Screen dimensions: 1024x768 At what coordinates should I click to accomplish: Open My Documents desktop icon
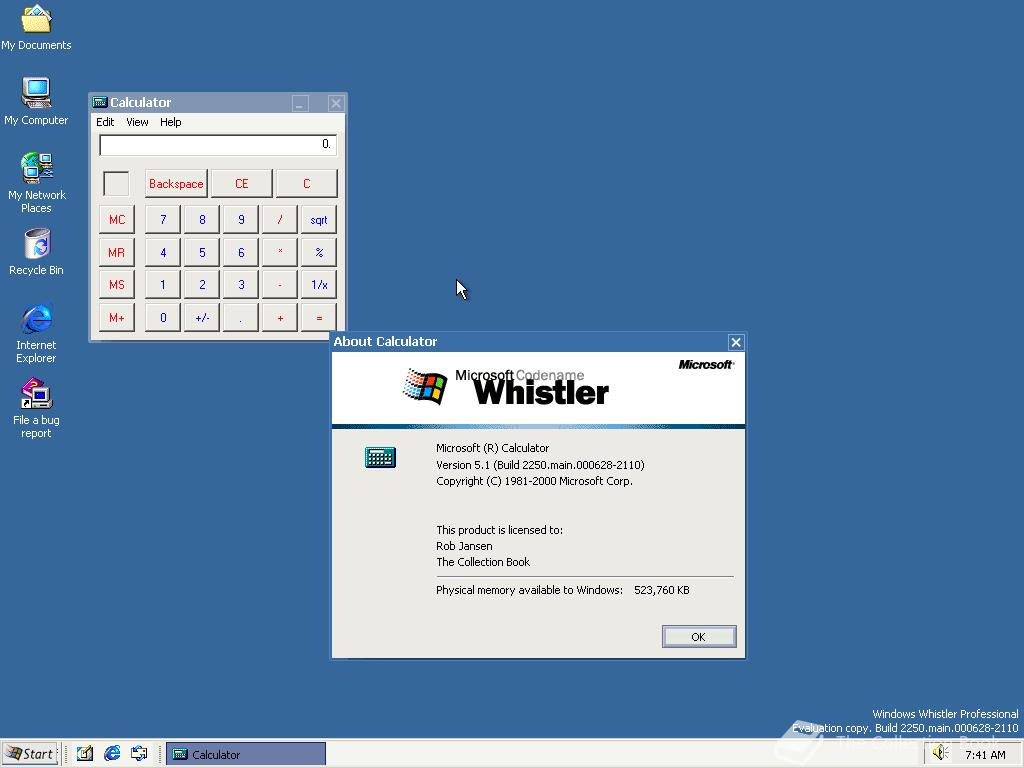(36, 27)
